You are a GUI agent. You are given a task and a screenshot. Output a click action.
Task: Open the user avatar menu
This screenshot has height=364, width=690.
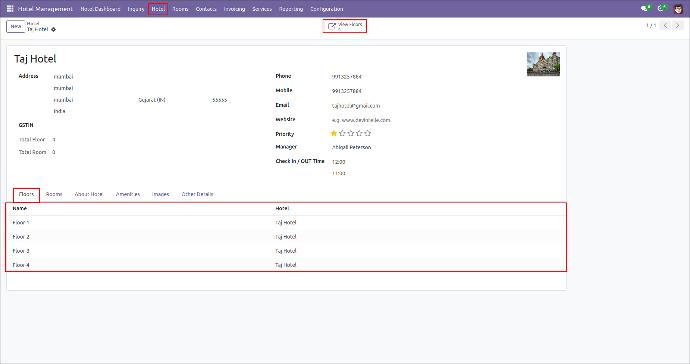pyautogui.click(x=678, y=8)
